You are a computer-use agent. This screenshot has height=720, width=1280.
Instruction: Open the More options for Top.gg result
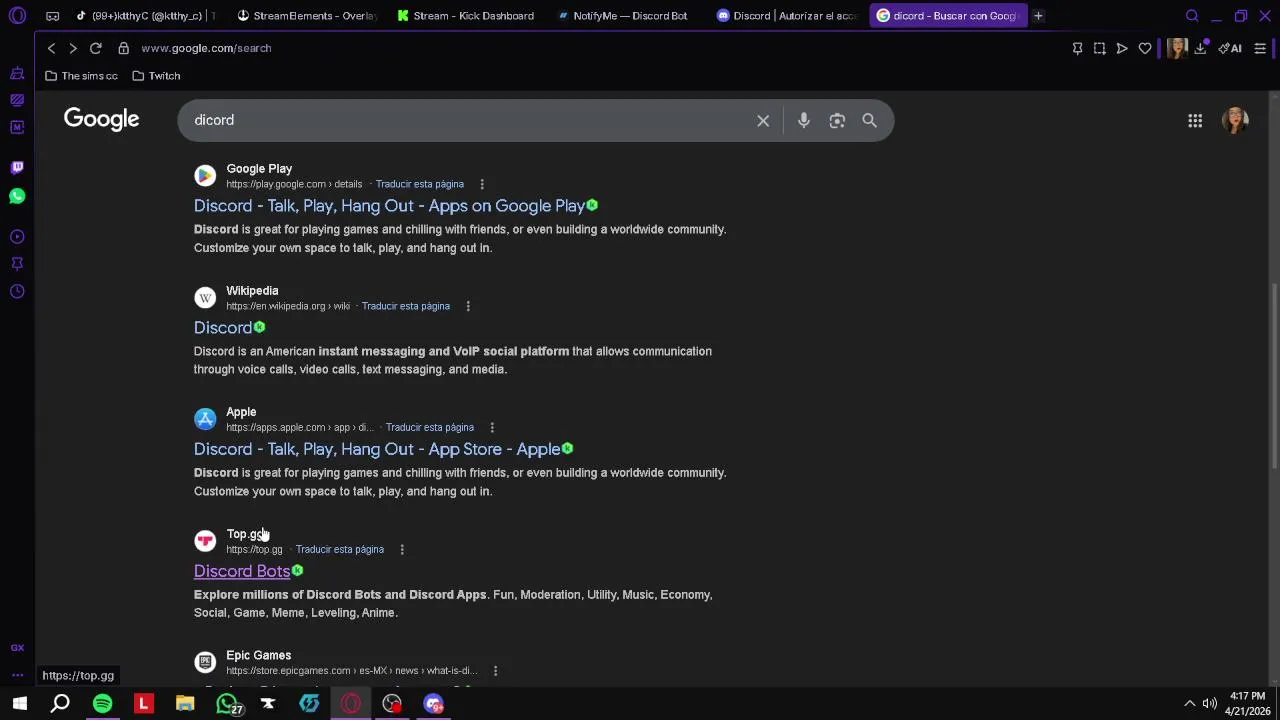tap(402, 549)
